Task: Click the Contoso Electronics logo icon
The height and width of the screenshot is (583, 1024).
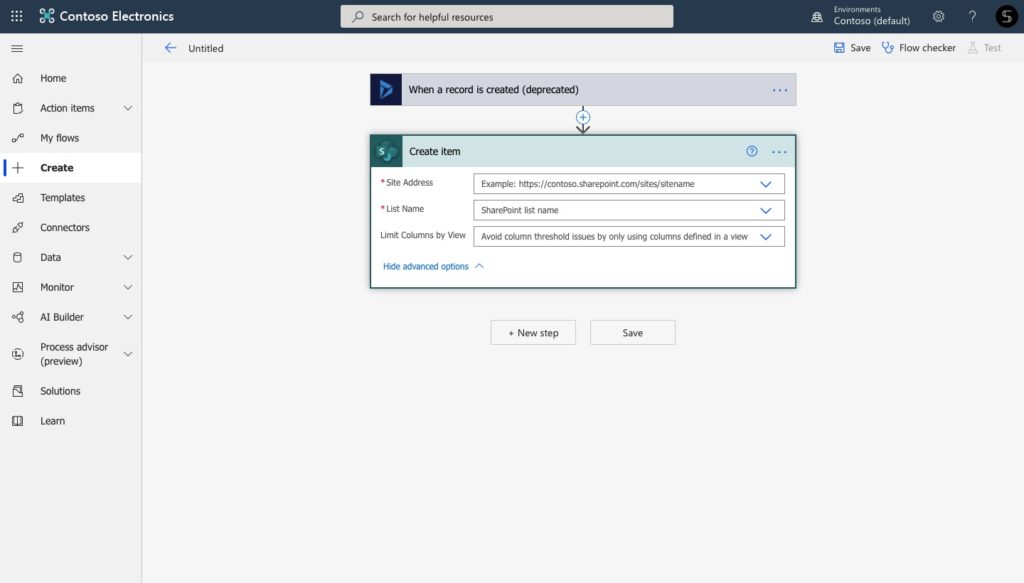Action: click(x=46, y=16)
